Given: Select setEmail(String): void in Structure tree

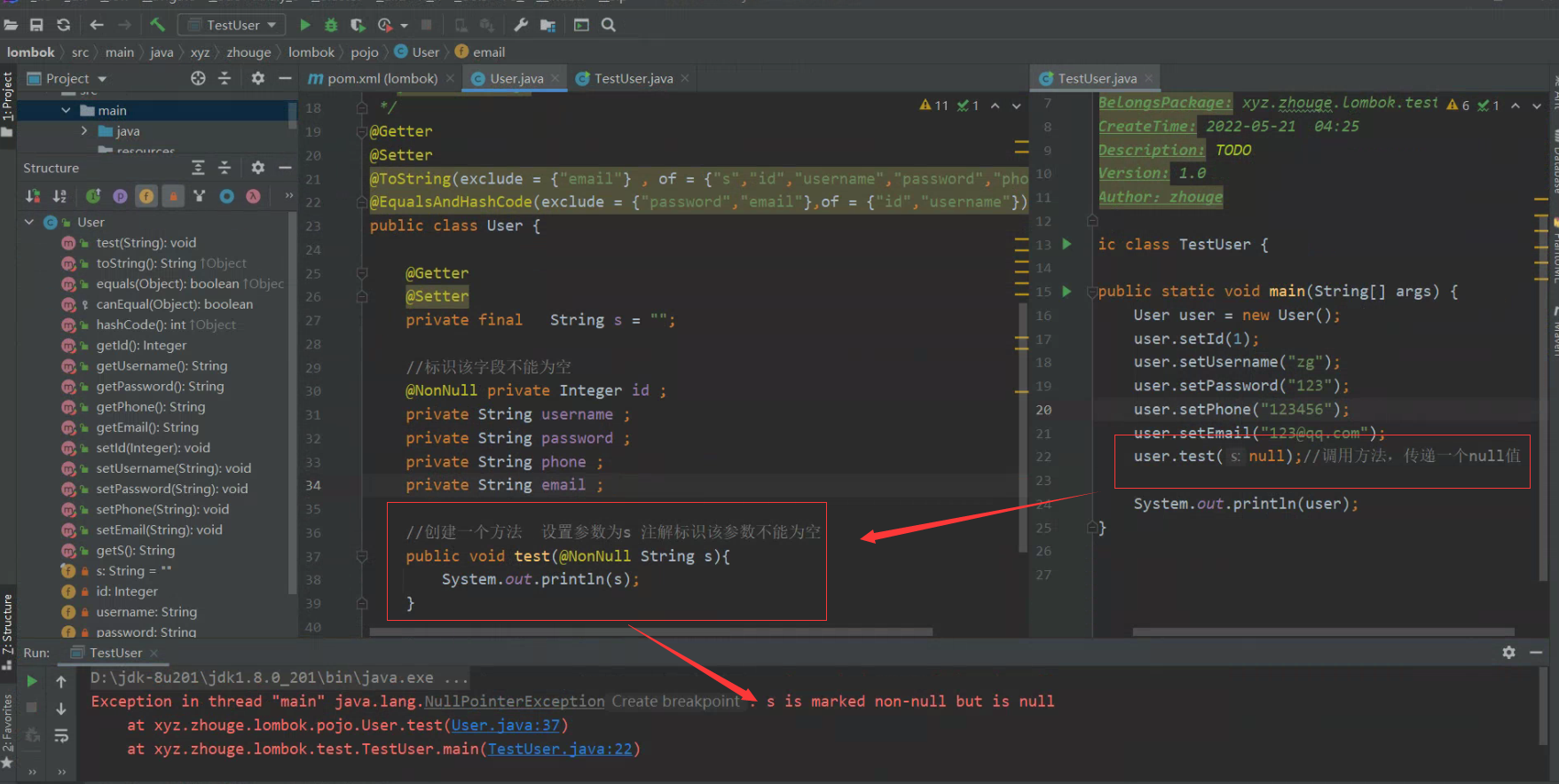Looking at the screenshot, I should [x=159, y=529].
